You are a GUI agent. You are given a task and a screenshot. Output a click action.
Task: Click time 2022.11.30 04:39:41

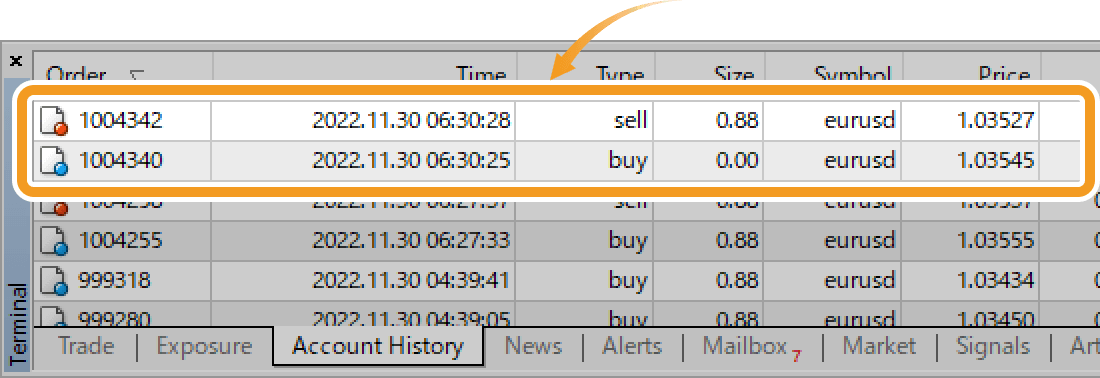click(410, 281)
